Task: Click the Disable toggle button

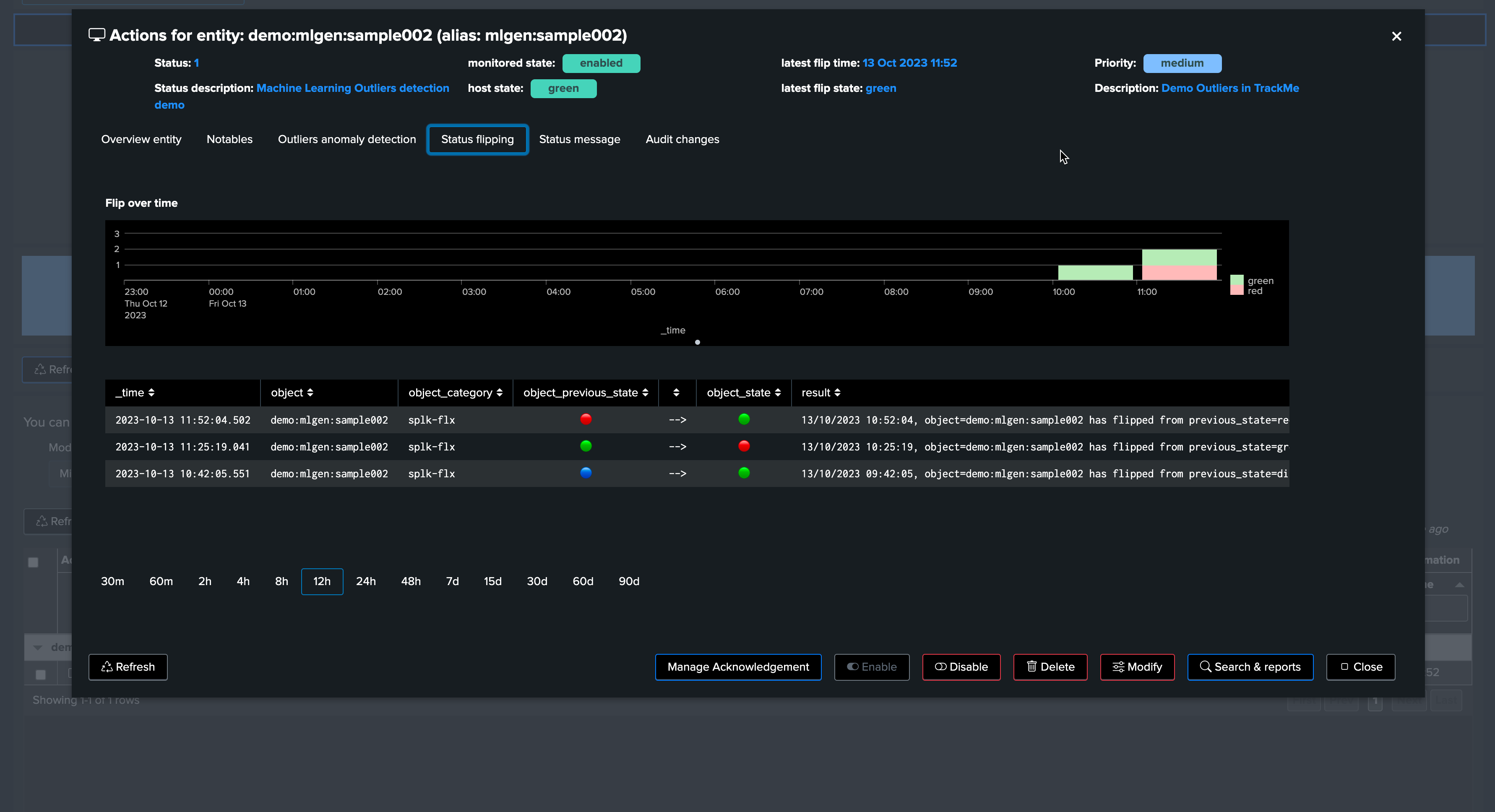Action: [x=961, y=667]
